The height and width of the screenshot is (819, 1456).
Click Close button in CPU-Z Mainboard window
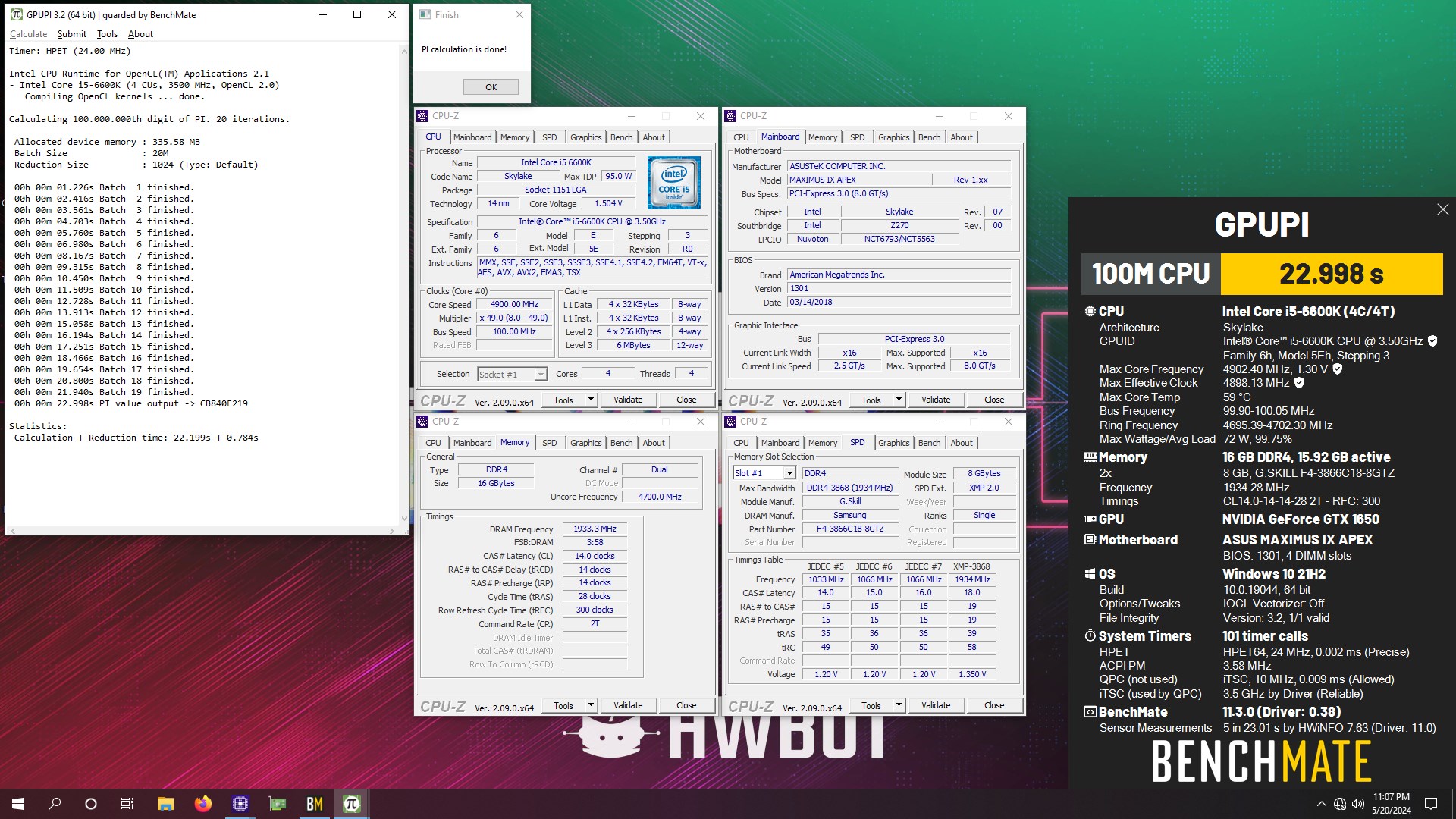[994, 400]
